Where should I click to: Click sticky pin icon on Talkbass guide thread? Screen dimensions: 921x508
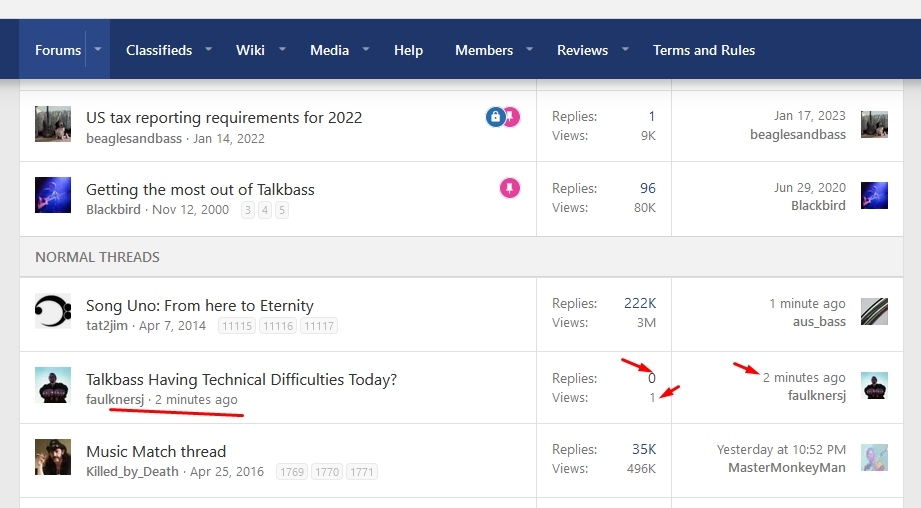pyautogui.click(x=510, y=188)
